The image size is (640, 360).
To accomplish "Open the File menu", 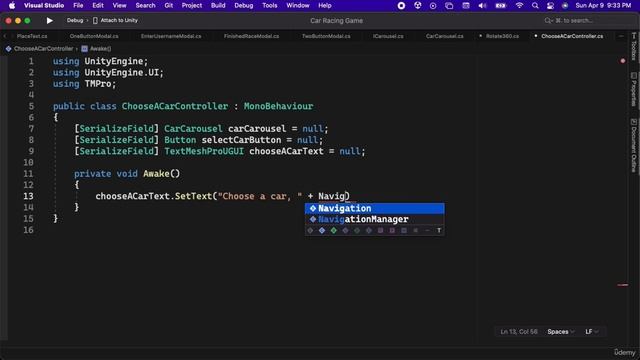I will 78,6.
